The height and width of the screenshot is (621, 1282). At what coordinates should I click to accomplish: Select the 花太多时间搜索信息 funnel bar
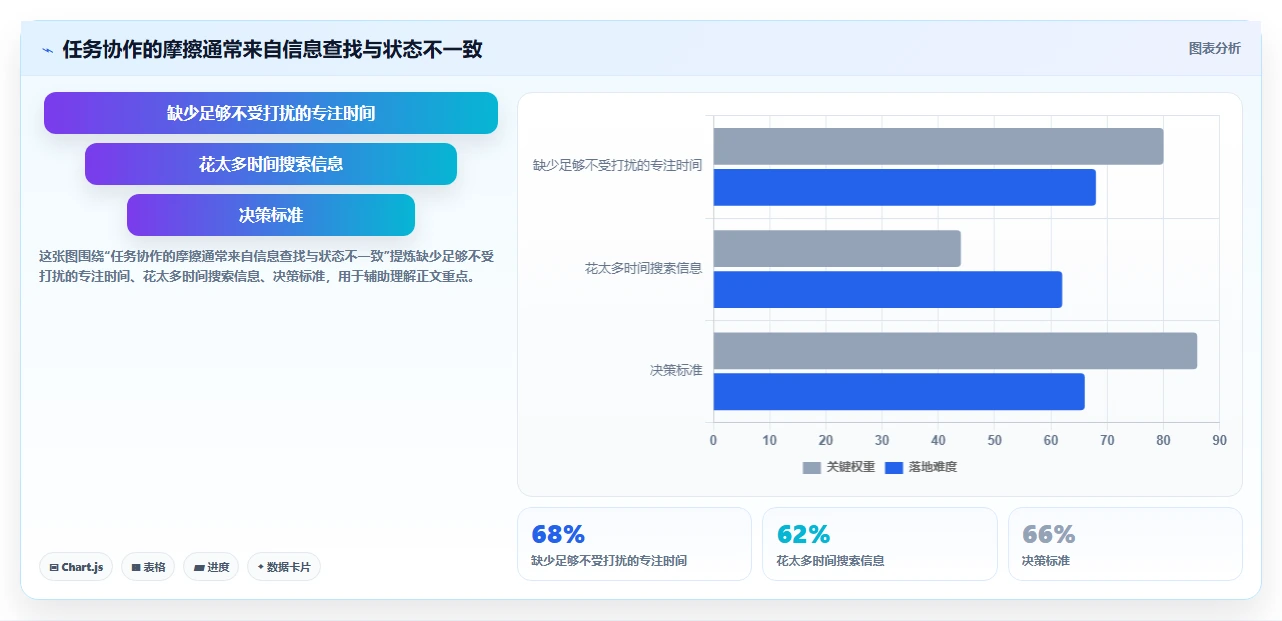click(271, 164)
